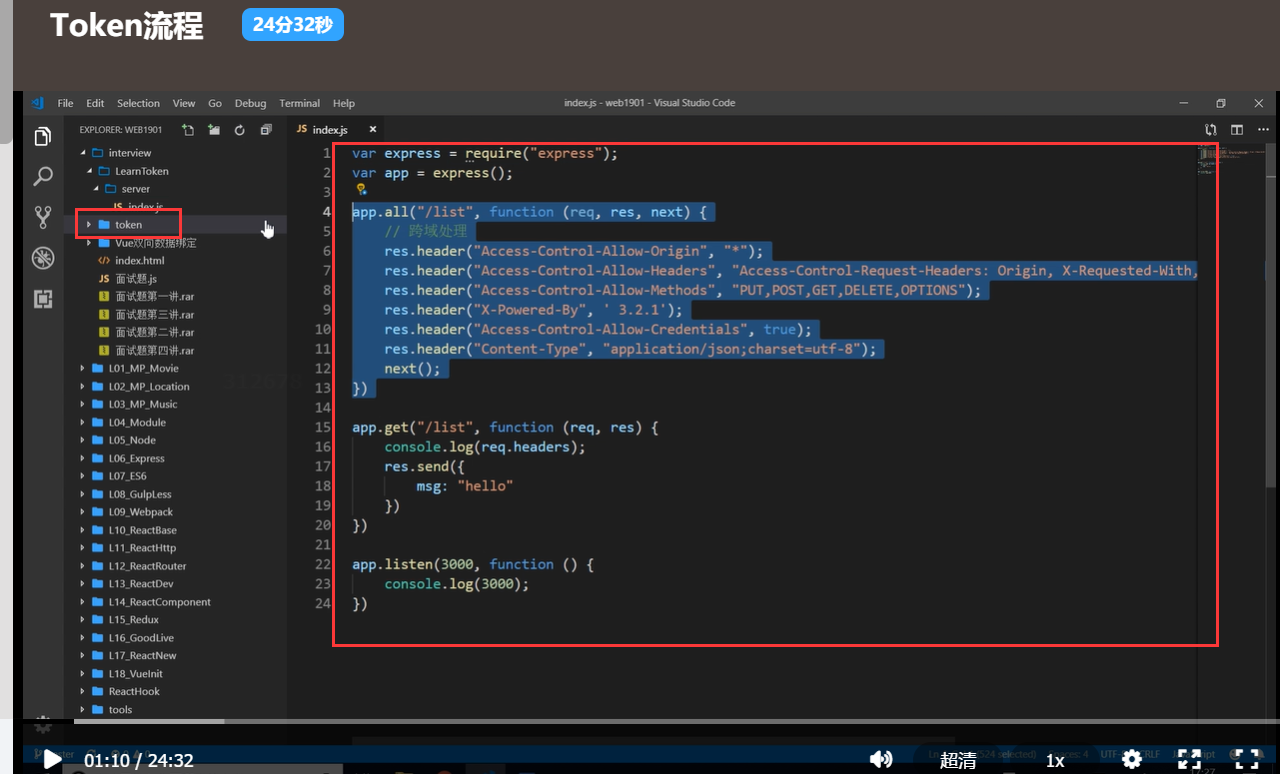Open the Help menu
The width and height of the screenshot is (1280, 774).
click(x=344, y=103)
